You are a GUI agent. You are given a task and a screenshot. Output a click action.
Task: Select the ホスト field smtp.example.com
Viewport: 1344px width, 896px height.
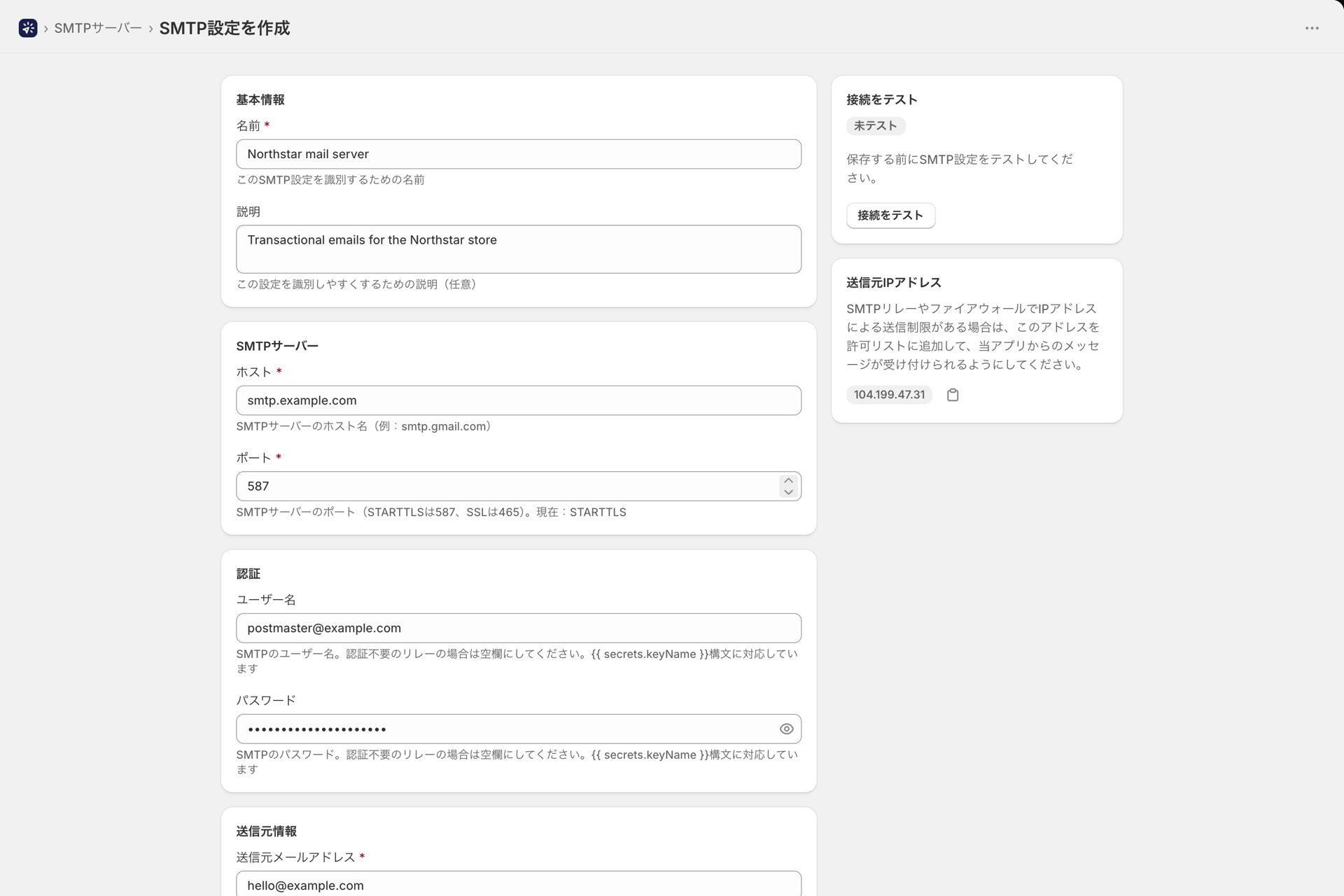pyautogui.click(x=519, y=400)
